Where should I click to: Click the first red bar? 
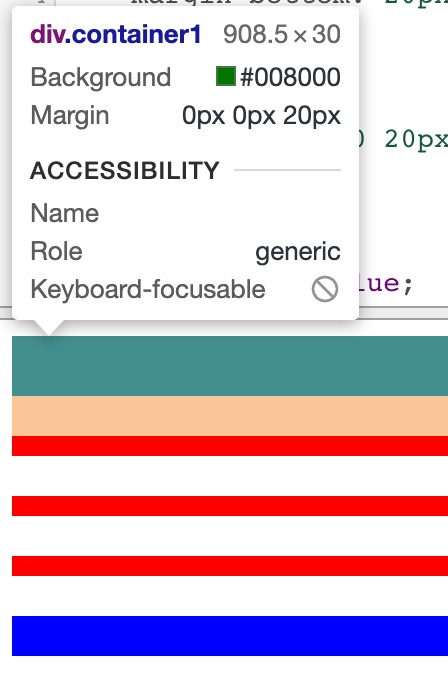click(230, 446)
